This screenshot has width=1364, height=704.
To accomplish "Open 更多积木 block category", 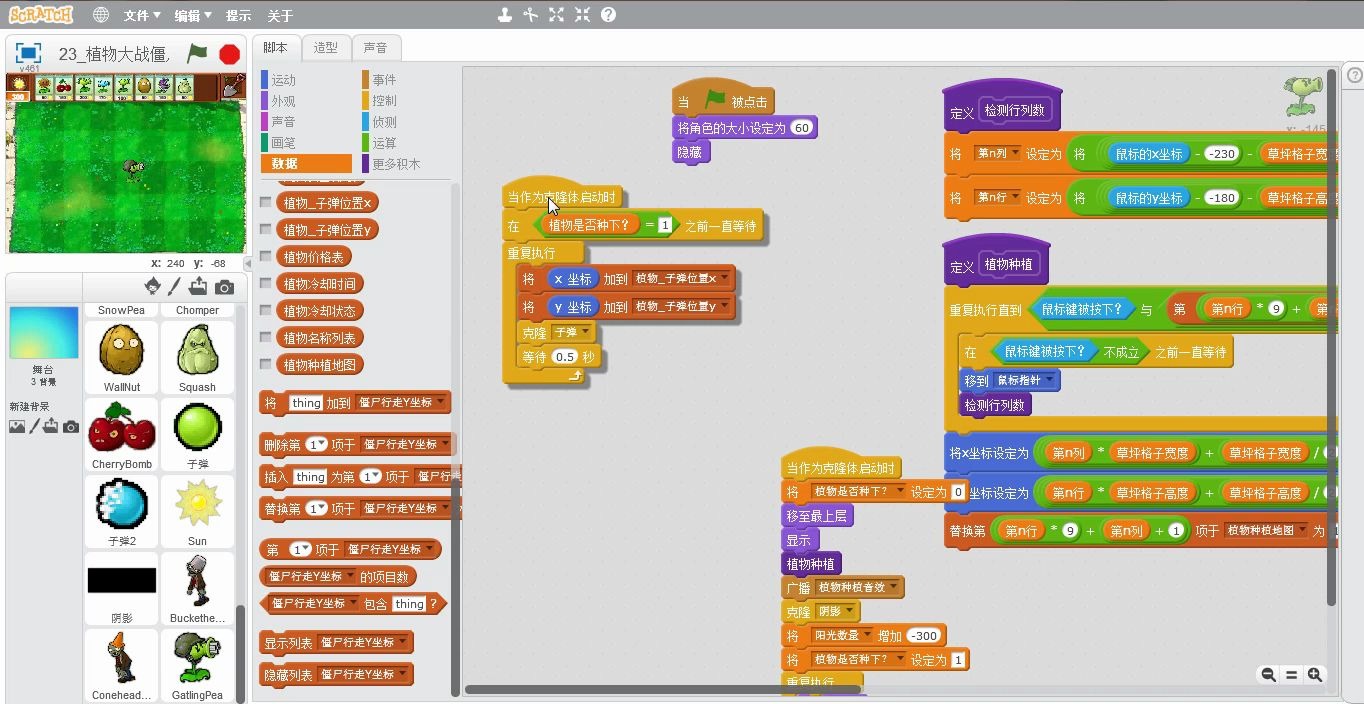I will click(x=396, y=163).
